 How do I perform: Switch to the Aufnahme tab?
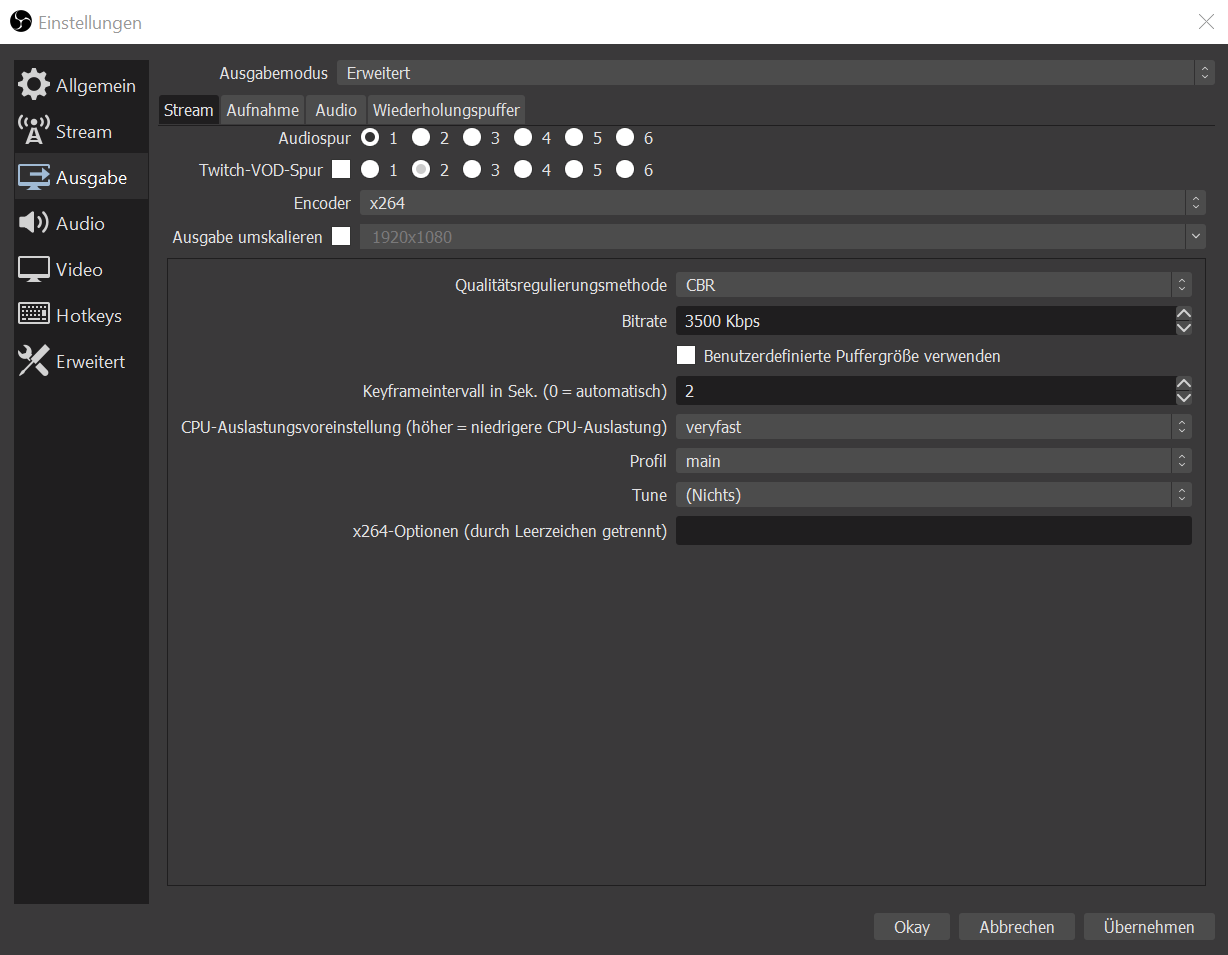pos(262,110)
